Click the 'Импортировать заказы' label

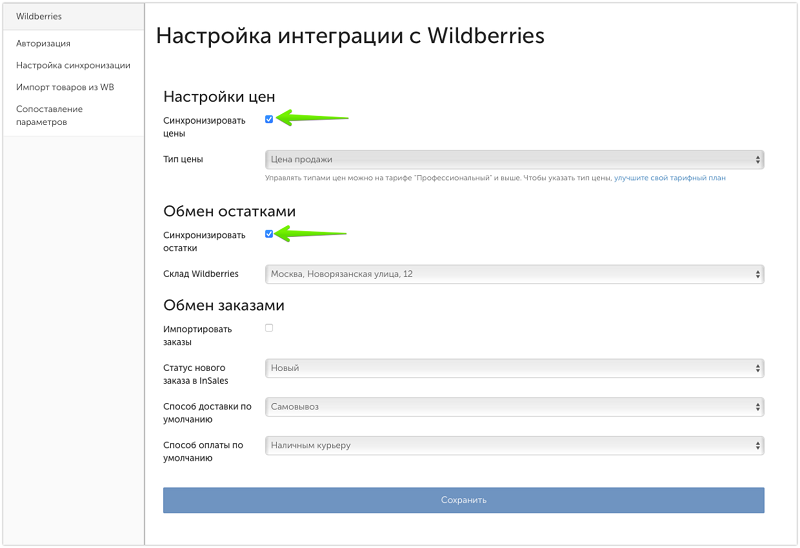197,336
